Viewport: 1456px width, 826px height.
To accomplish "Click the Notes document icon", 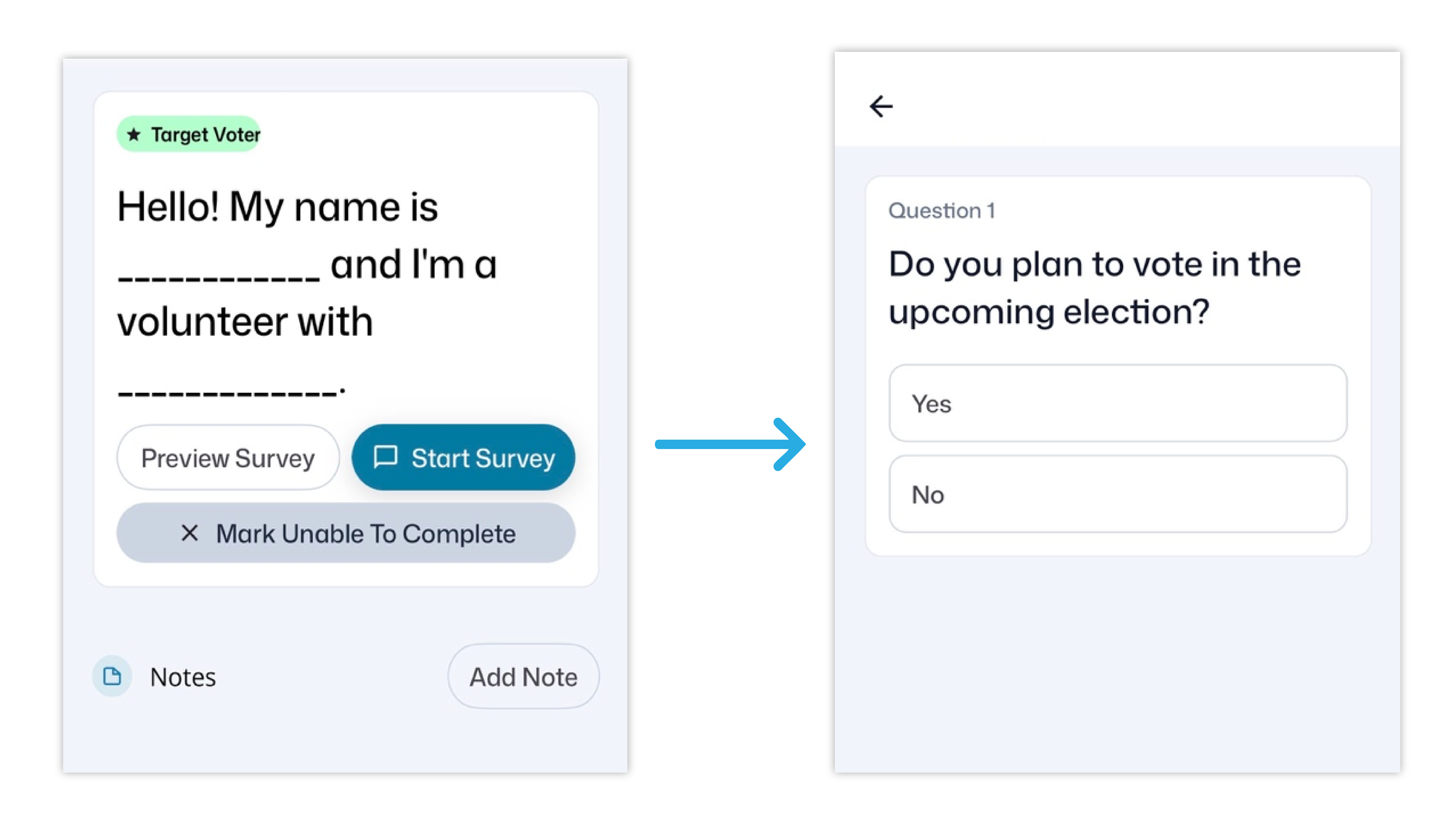I will (112, 676).
